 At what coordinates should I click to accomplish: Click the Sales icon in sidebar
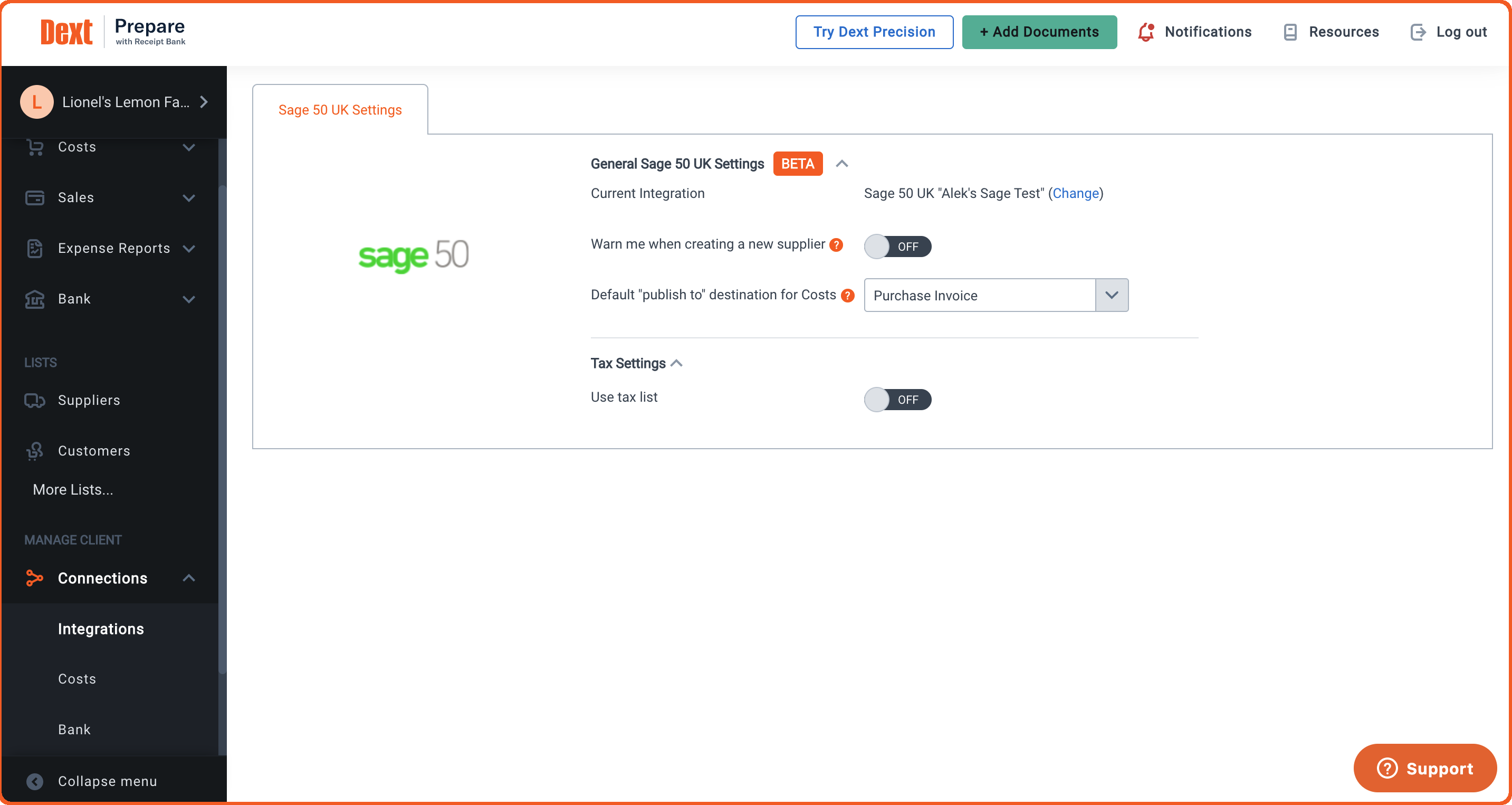pyautogui.click(x=33, y=198)
